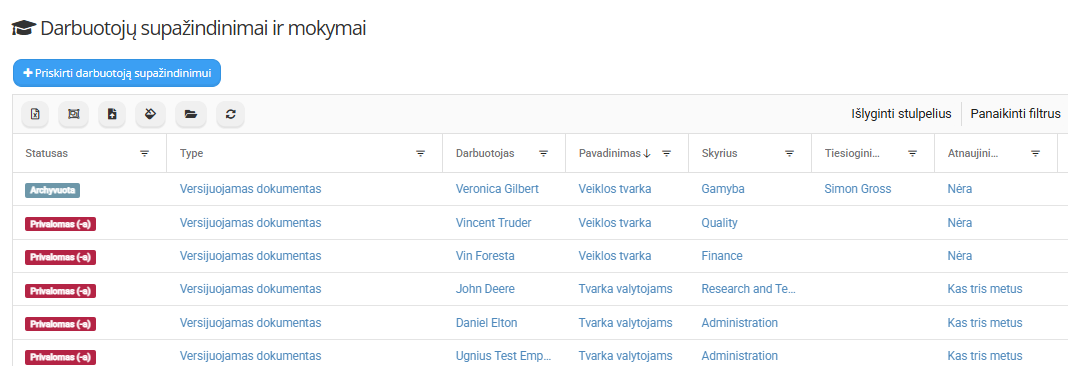The height and width of the screenshot is (366, 1068).
Task: Open the folder icon in toolbar
Action: pos(191,115)
